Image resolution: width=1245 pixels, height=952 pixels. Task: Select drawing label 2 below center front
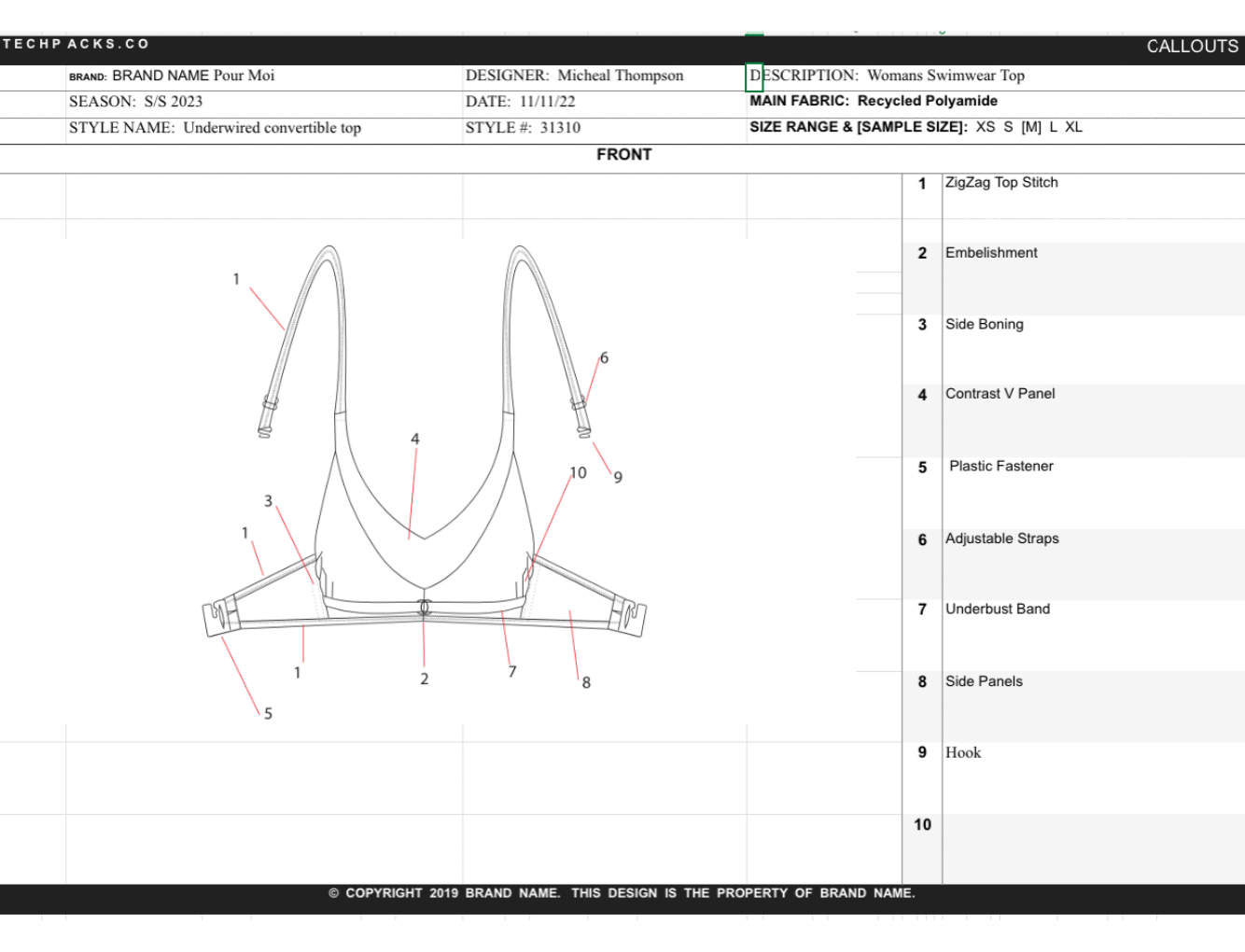[x=425, y=679]
